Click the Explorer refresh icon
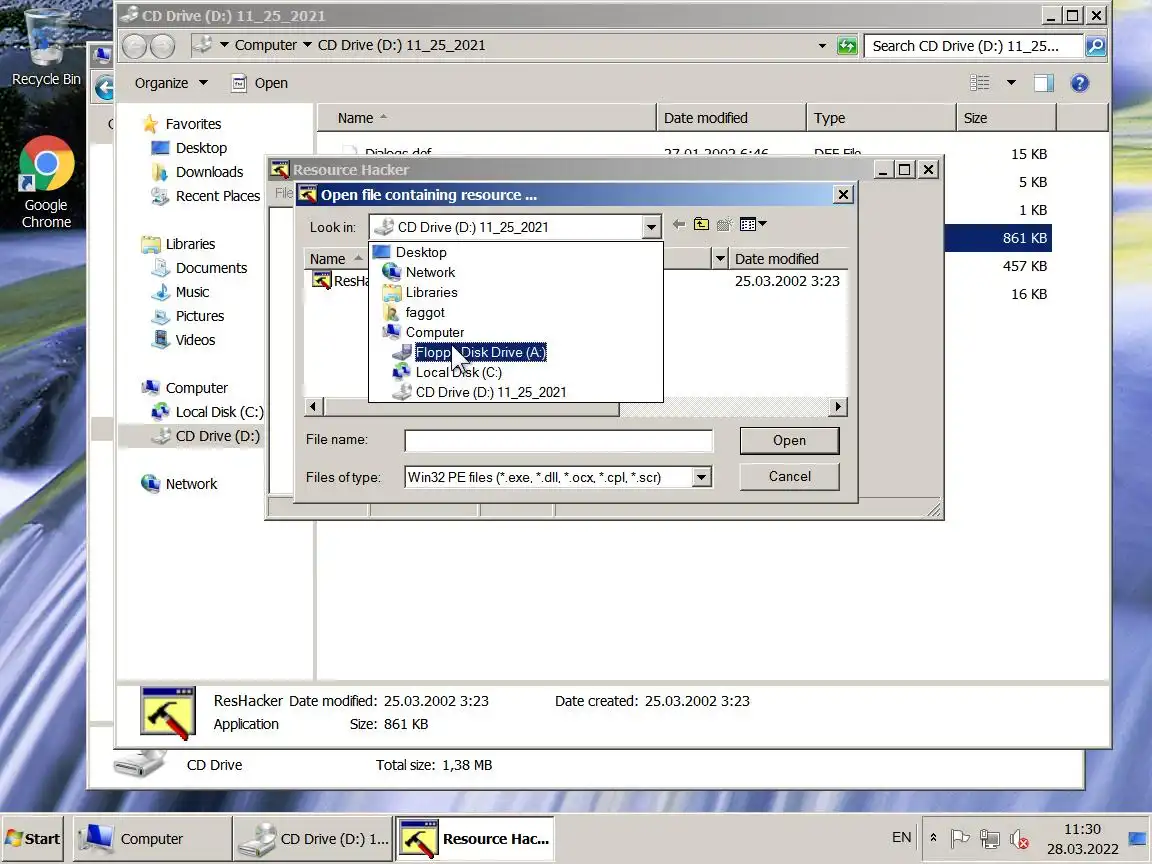 (x=847, y=46)
